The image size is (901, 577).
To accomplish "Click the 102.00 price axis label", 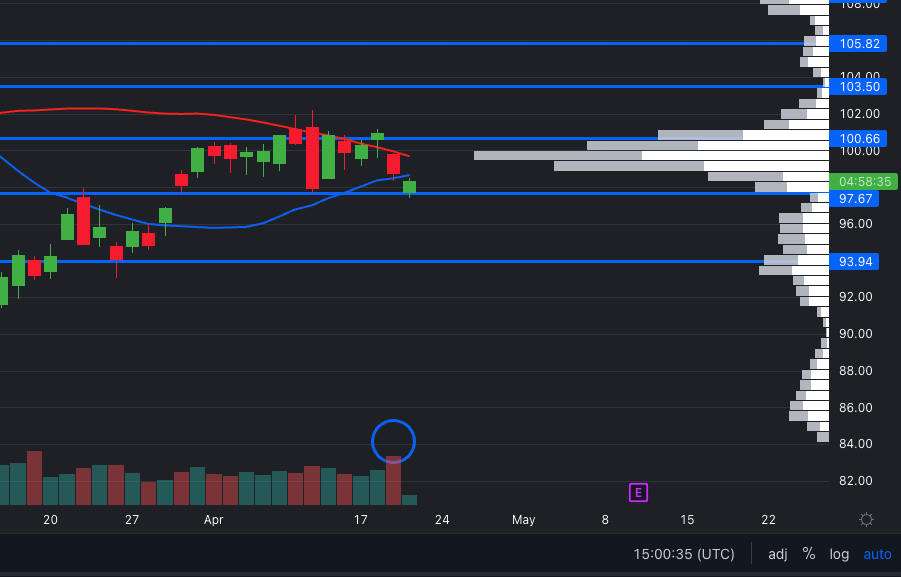I will (860, 114).
